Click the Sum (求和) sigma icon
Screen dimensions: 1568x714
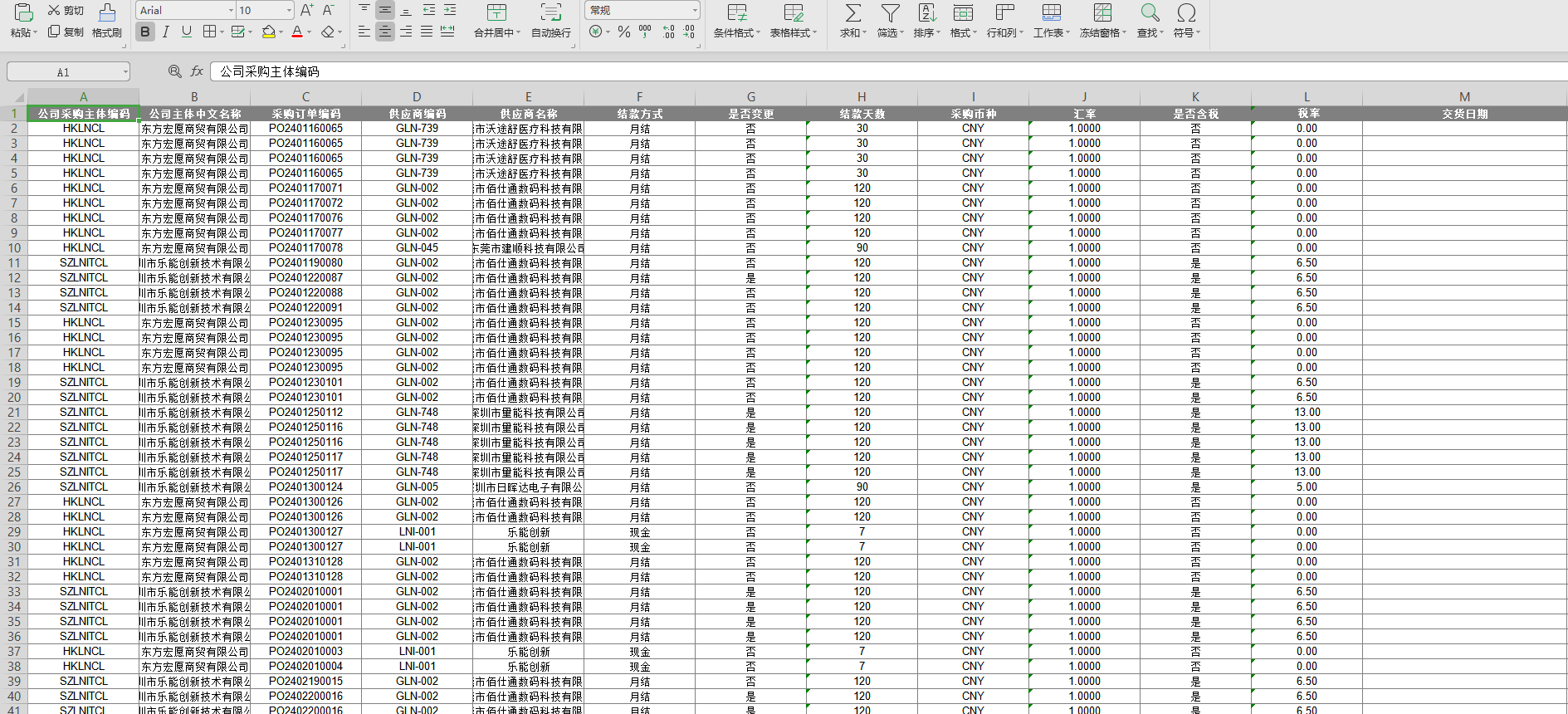852,12
